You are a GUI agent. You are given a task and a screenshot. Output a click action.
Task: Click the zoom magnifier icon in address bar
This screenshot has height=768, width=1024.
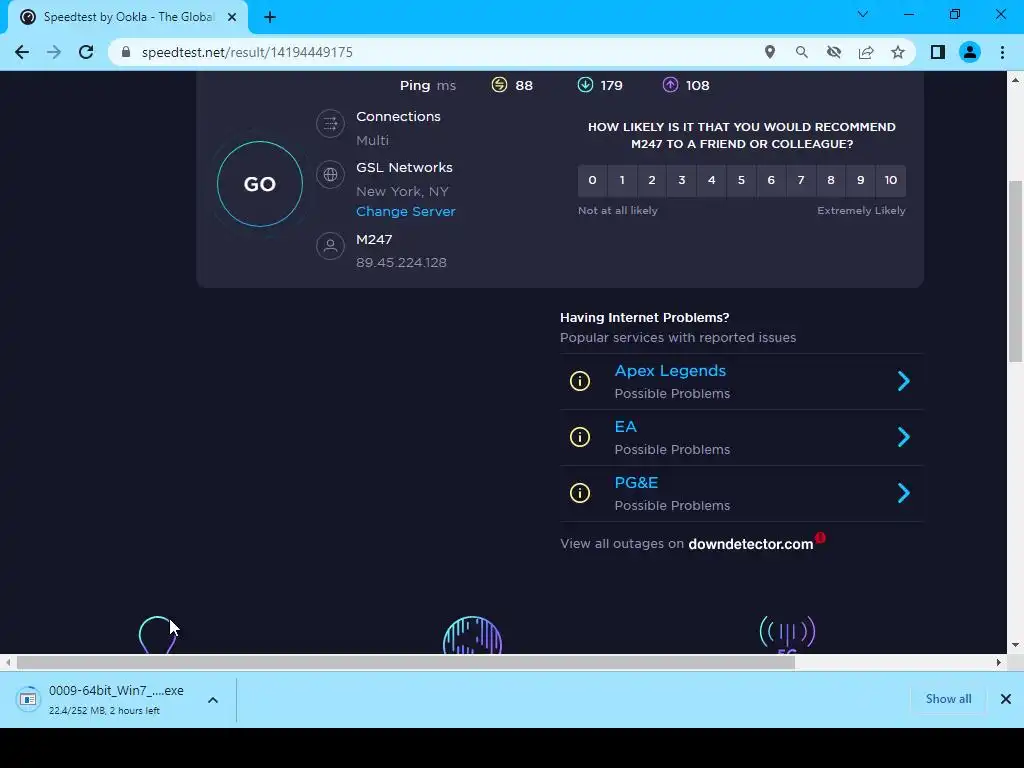[802, 52]
